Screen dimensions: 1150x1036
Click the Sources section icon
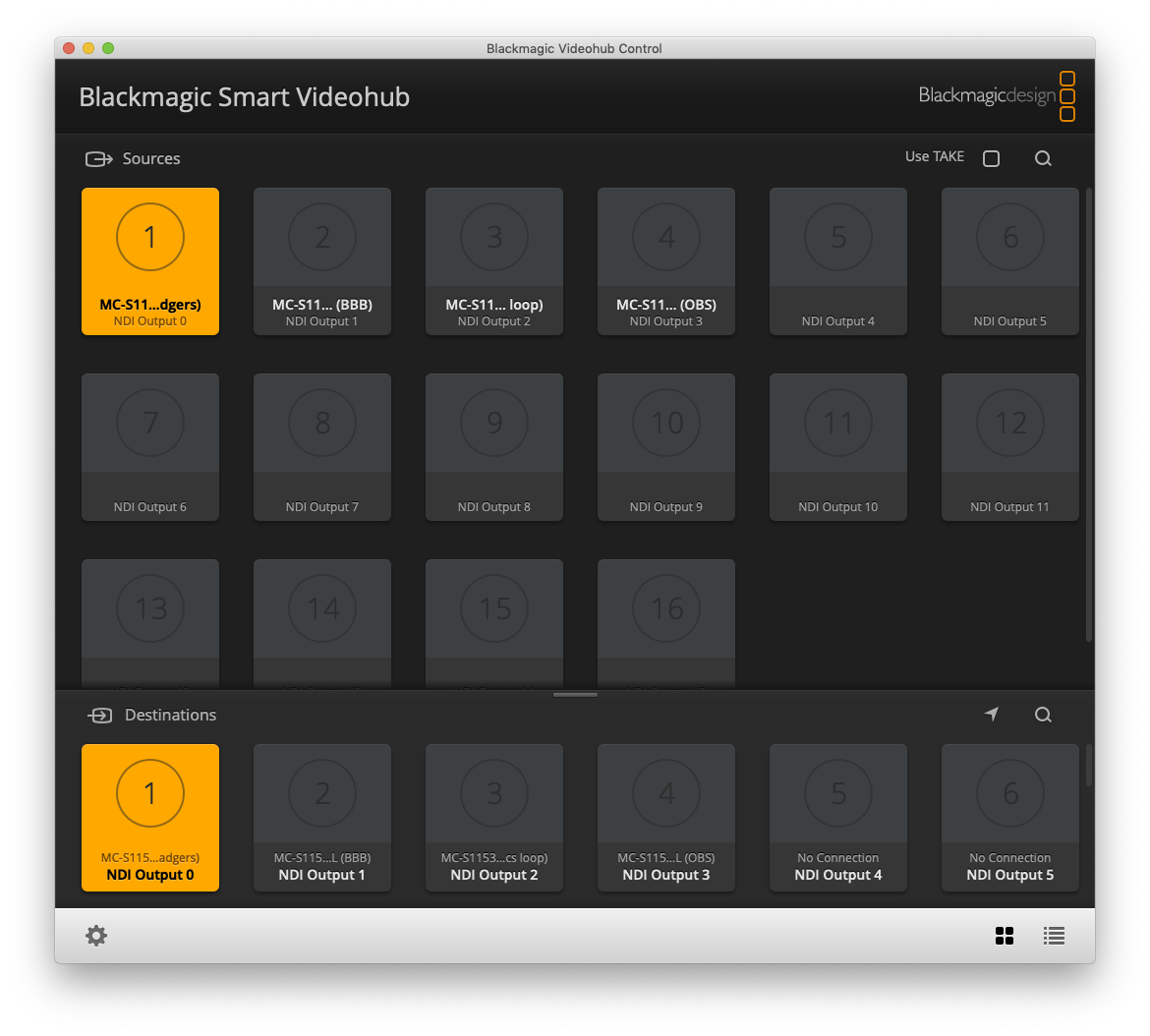[99, 159]
